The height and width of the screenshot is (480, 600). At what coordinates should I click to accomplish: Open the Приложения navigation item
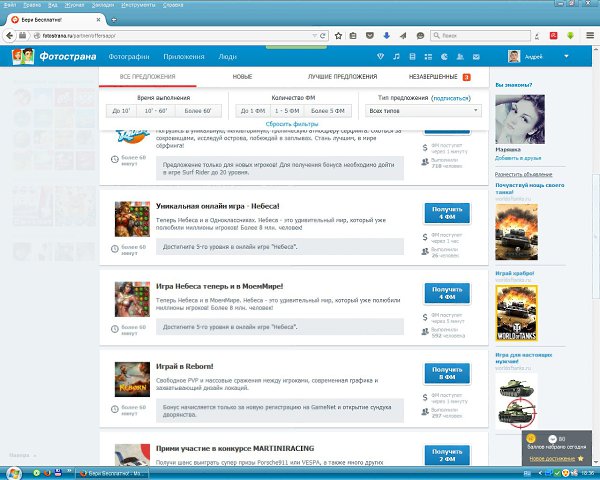184,57
